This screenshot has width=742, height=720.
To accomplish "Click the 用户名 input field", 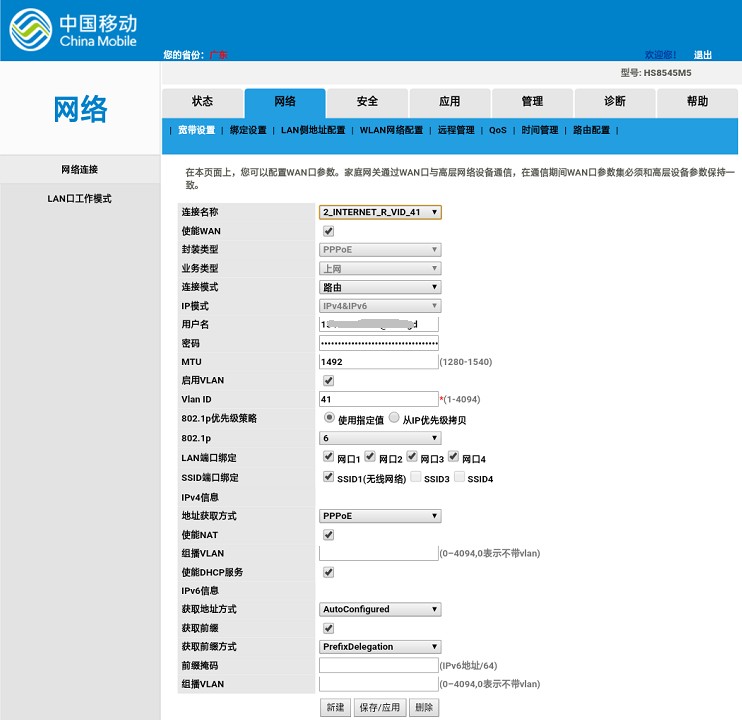I will tap(379, 324).
